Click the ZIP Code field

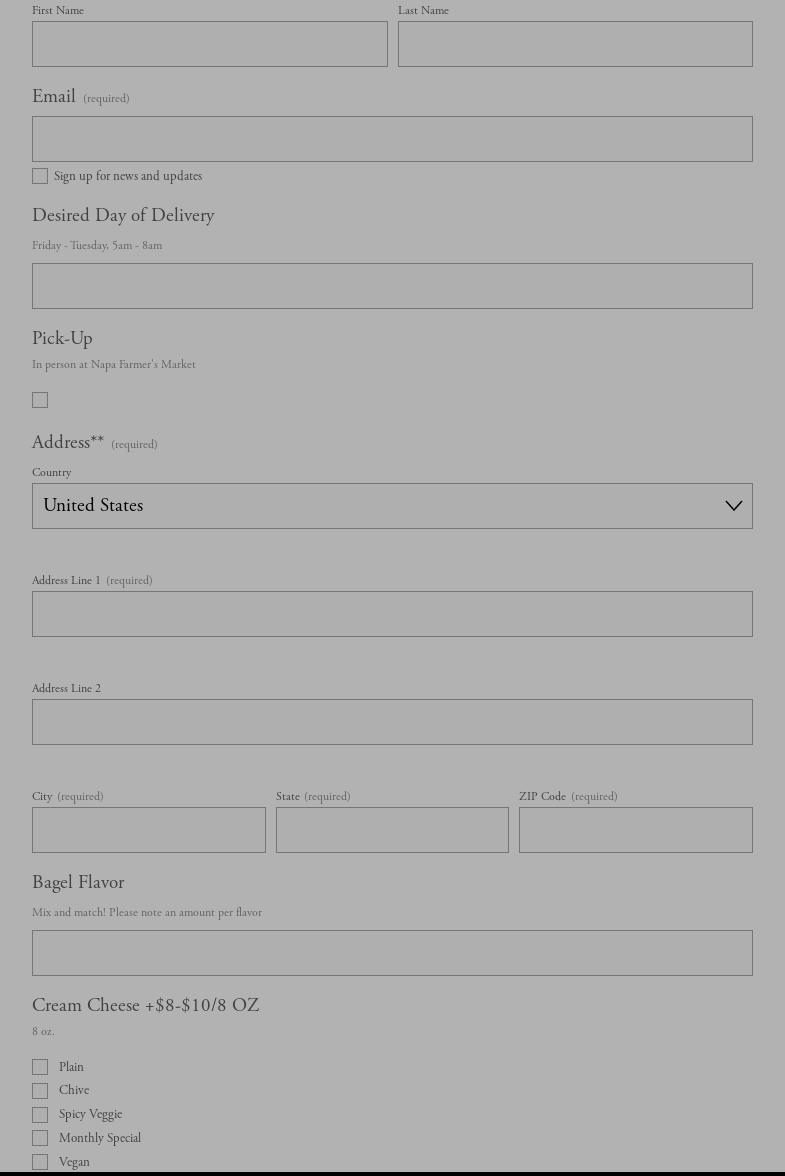coord(635,830)
